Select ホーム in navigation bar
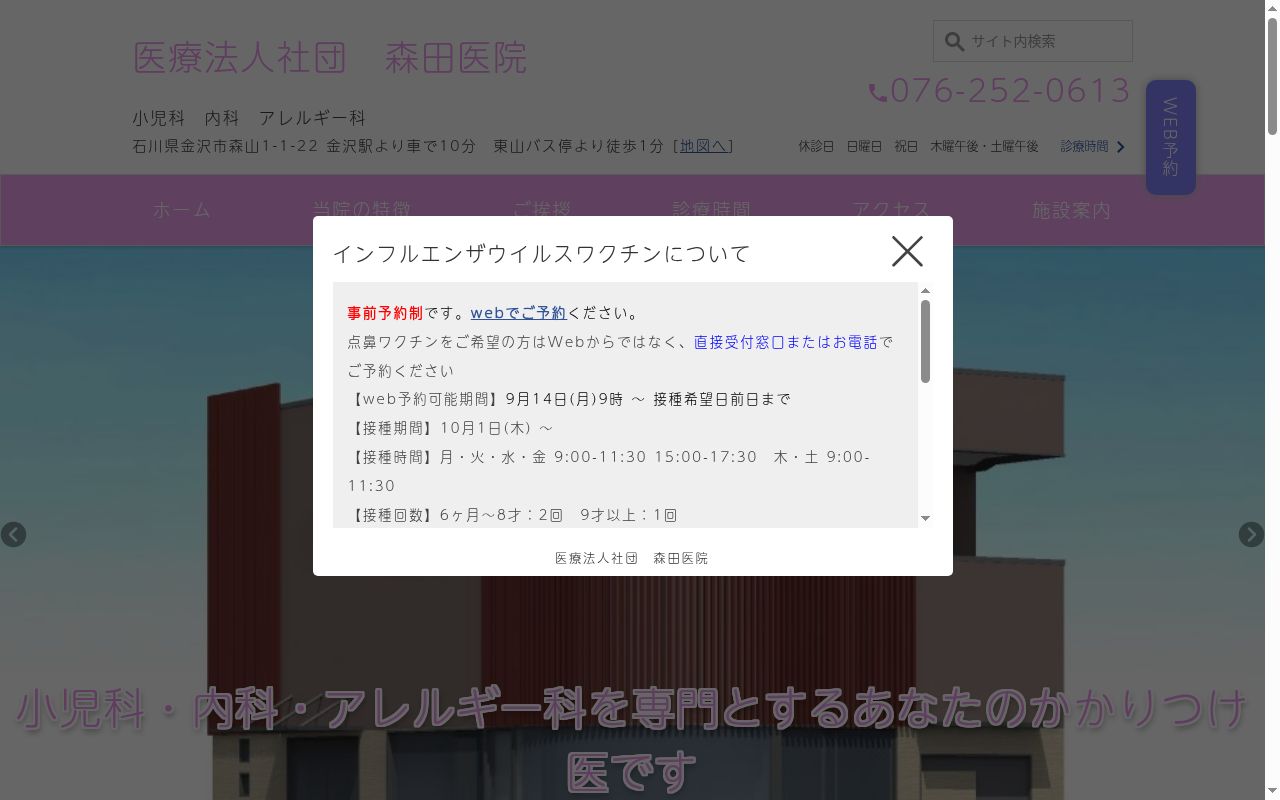The width and height of the screenshot is (1280, 800). (x=181, y=210)
